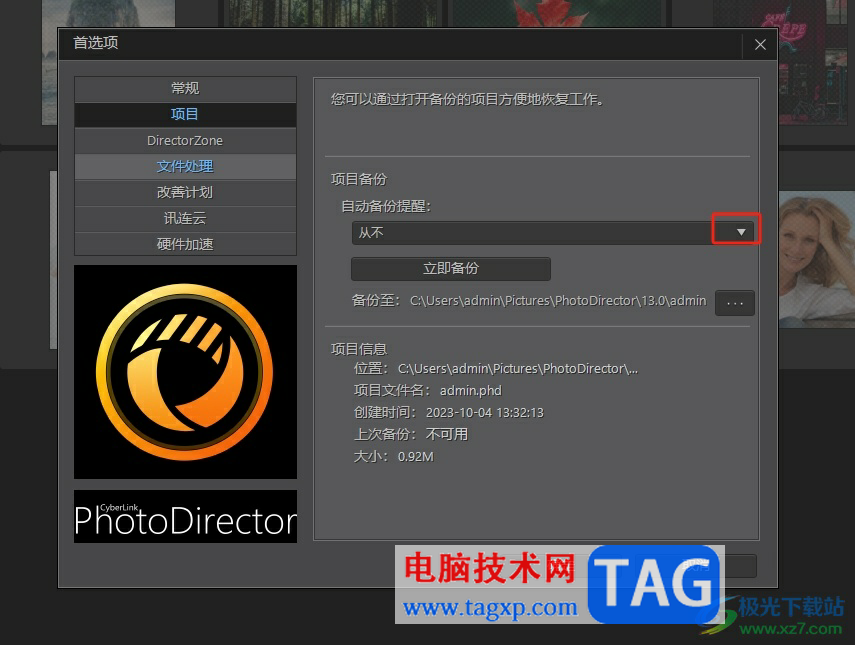The width and height of the screenshot is (855, 645).
Task: Click the 上次备份 value 不可用
Action: click(447, 435)
